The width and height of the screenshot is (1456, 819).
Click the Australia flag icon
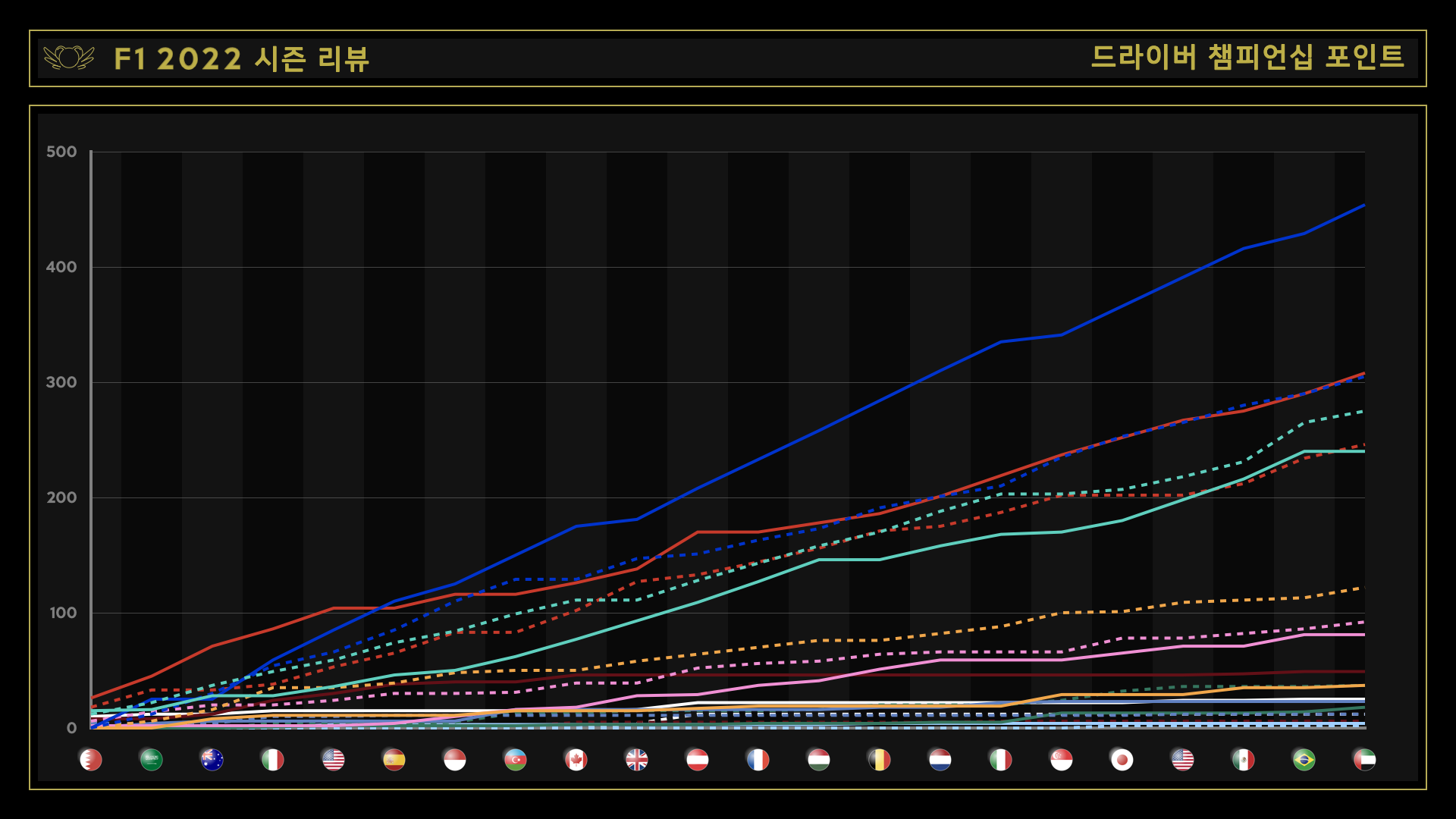[x=212, y=759]
